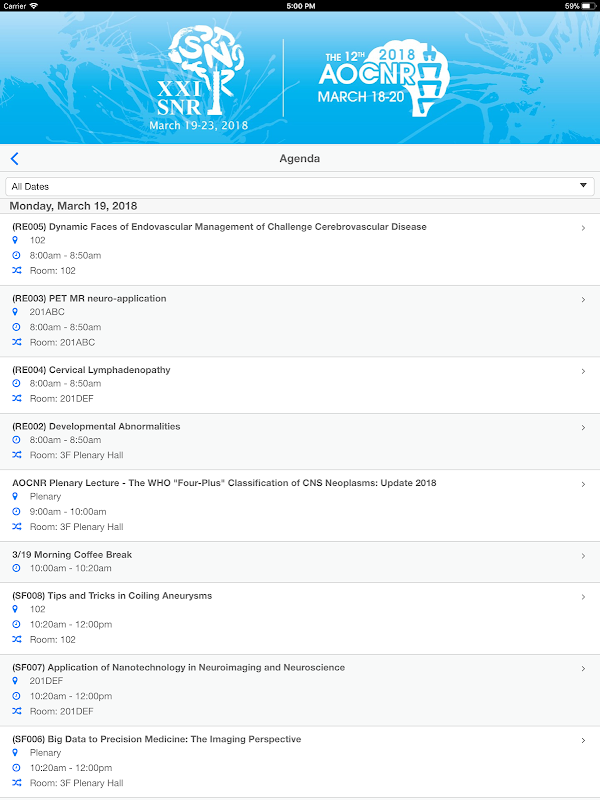Tap clock icon in SF007 Nanotechnology row
This screenshot has width=600, height=800.
[16, 696]
